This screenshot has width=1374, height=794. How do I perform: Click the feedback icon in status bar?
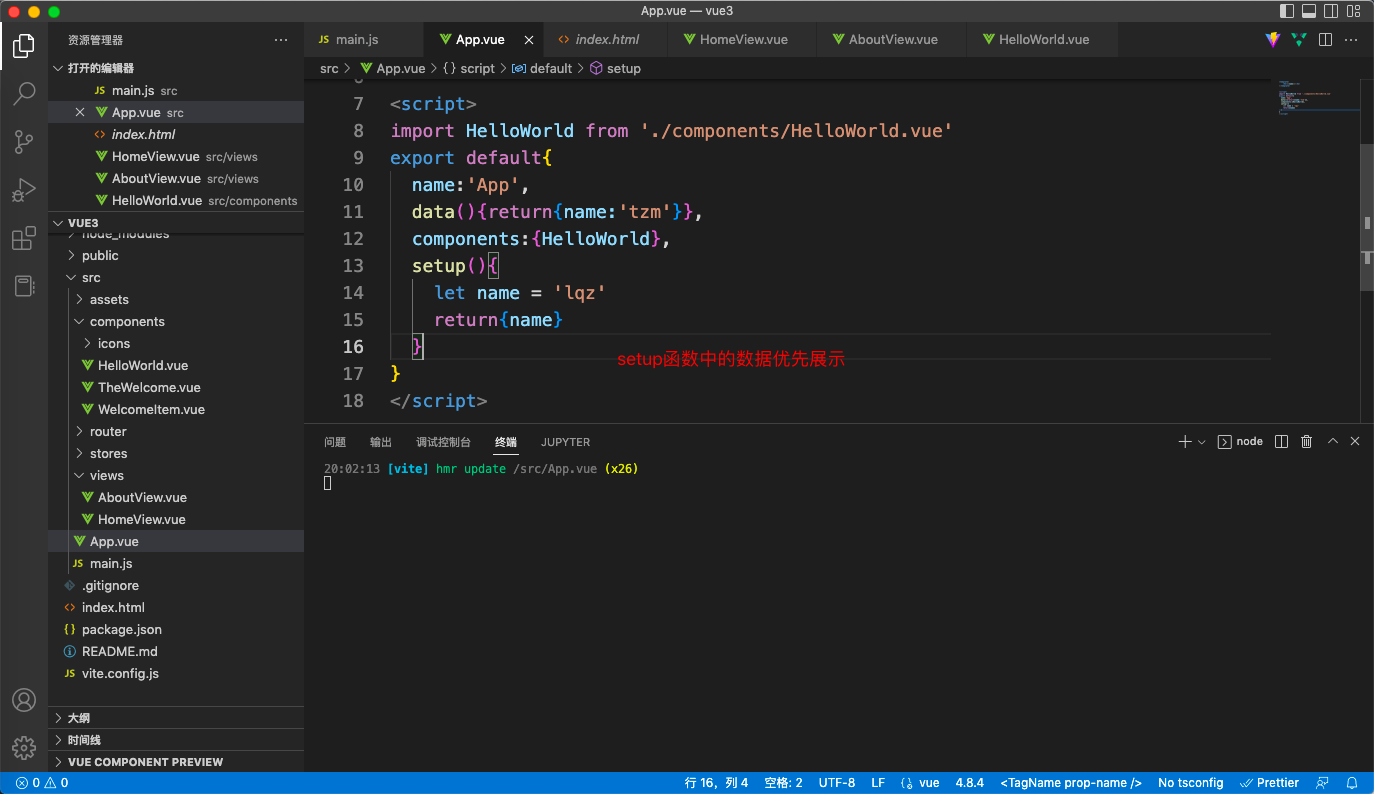click(x=1322, y=783)
